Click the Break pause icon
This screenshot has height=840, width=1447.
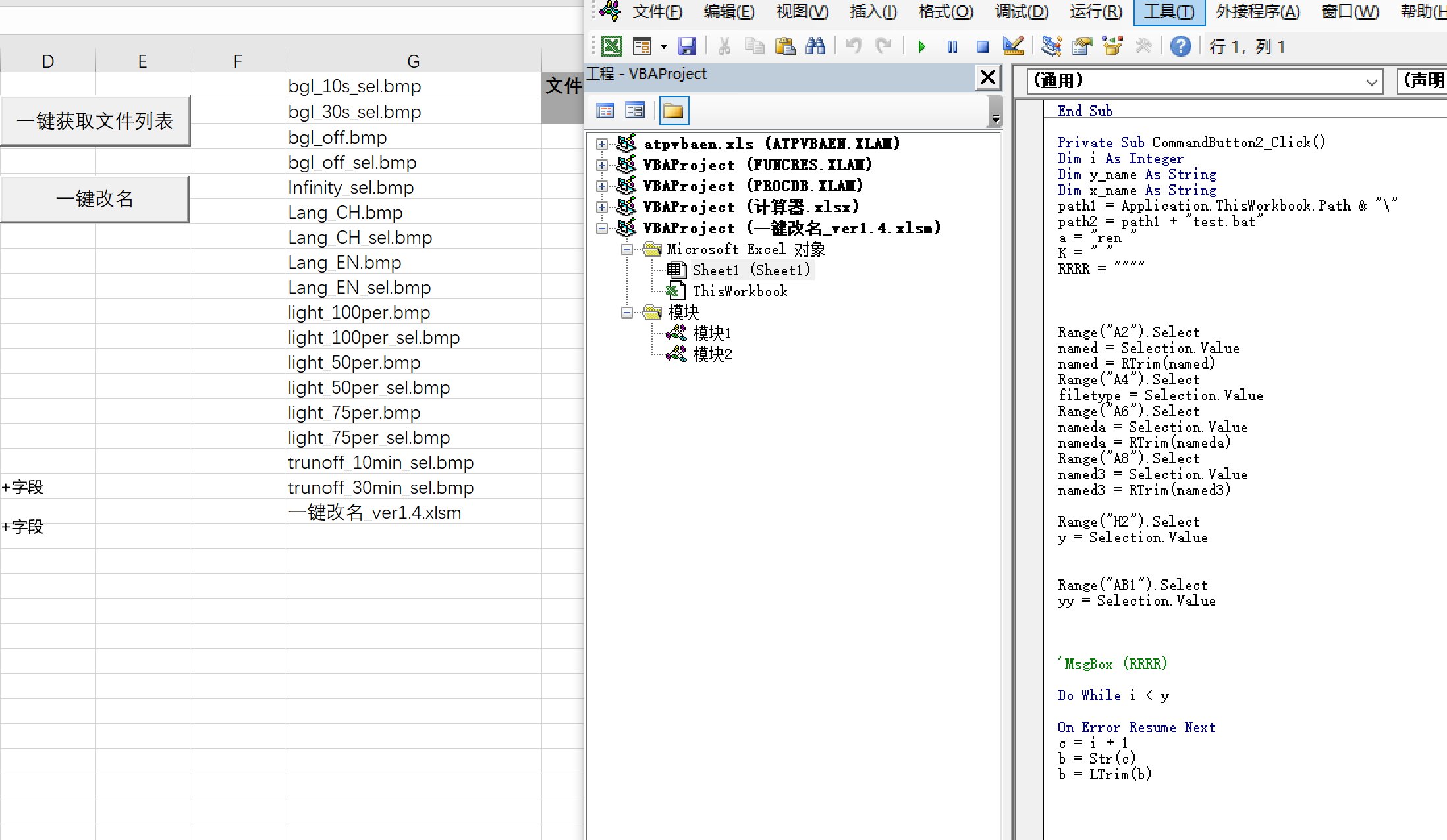[x=952, y=47]
